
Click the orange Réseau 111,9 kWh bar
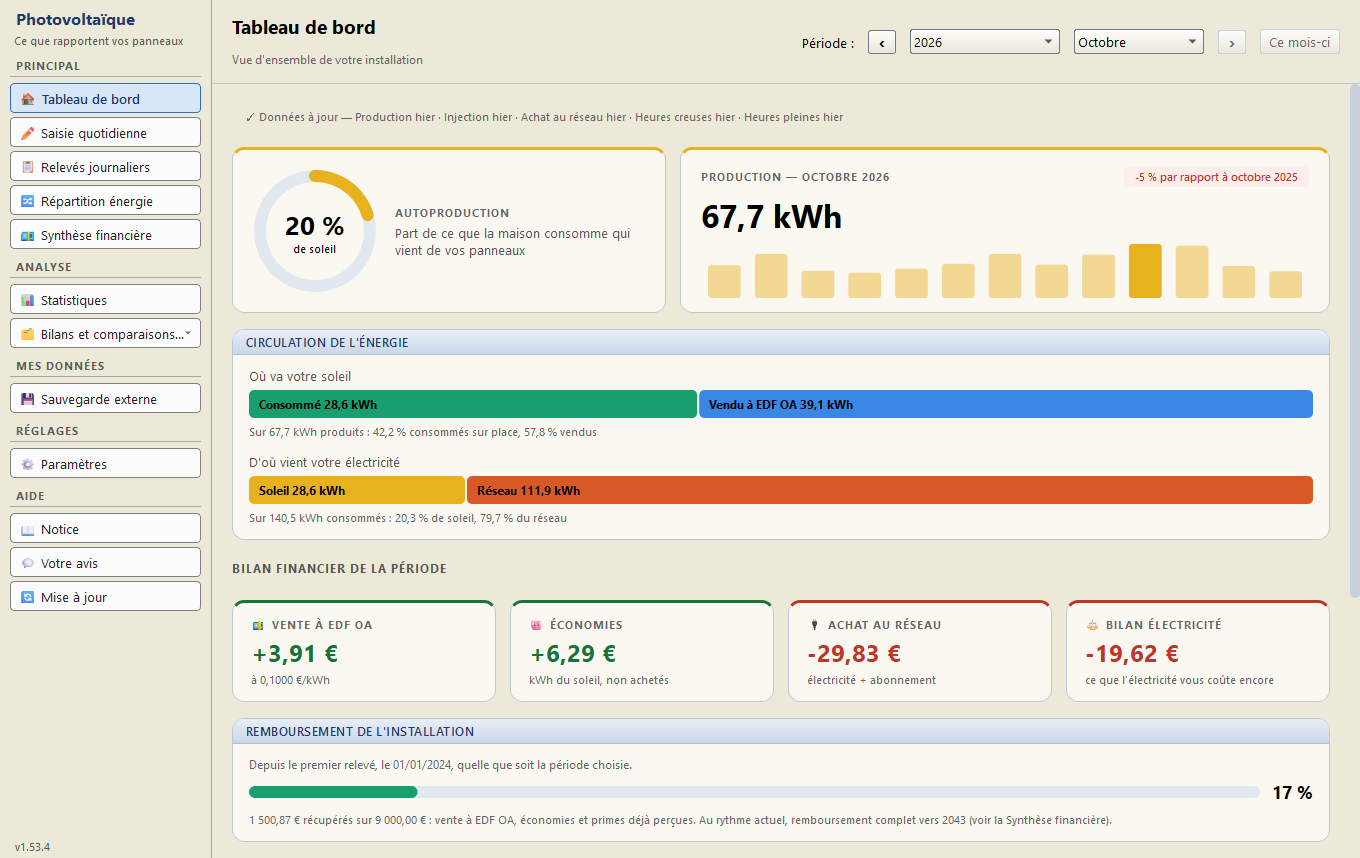pos(890,490)
